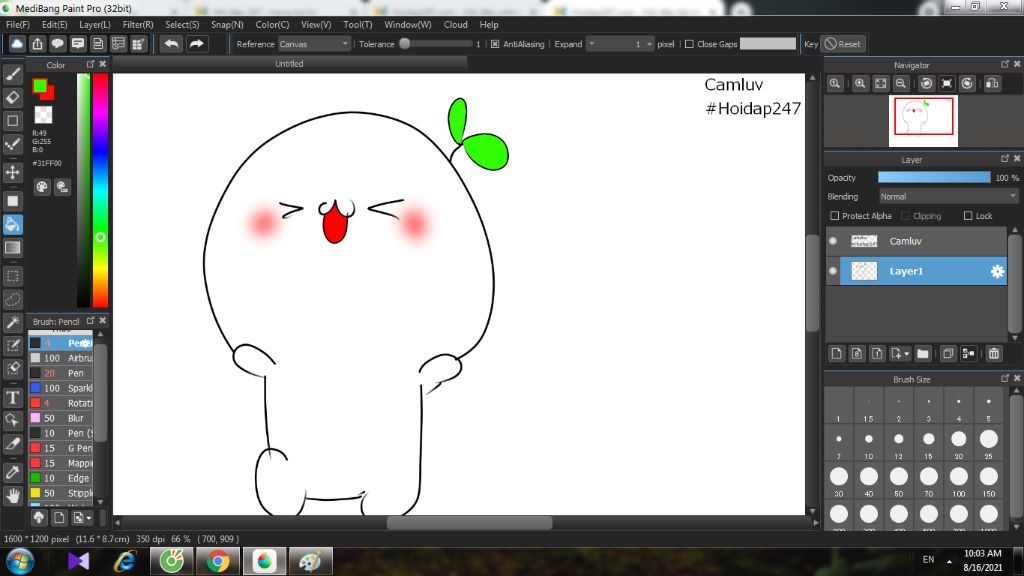Switch to Untitled canvas tab

point(289,63)
